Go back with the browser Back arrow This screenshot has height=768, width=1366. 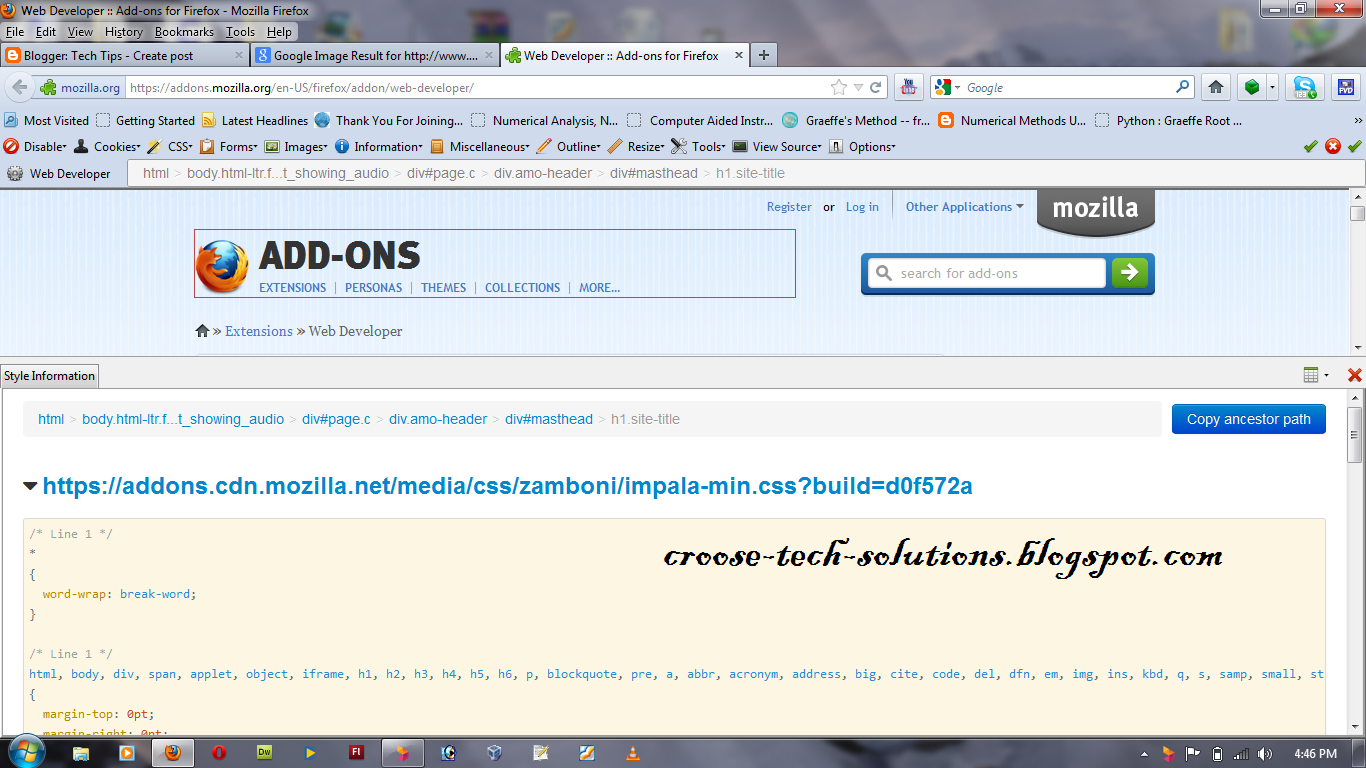coord(19,87)
